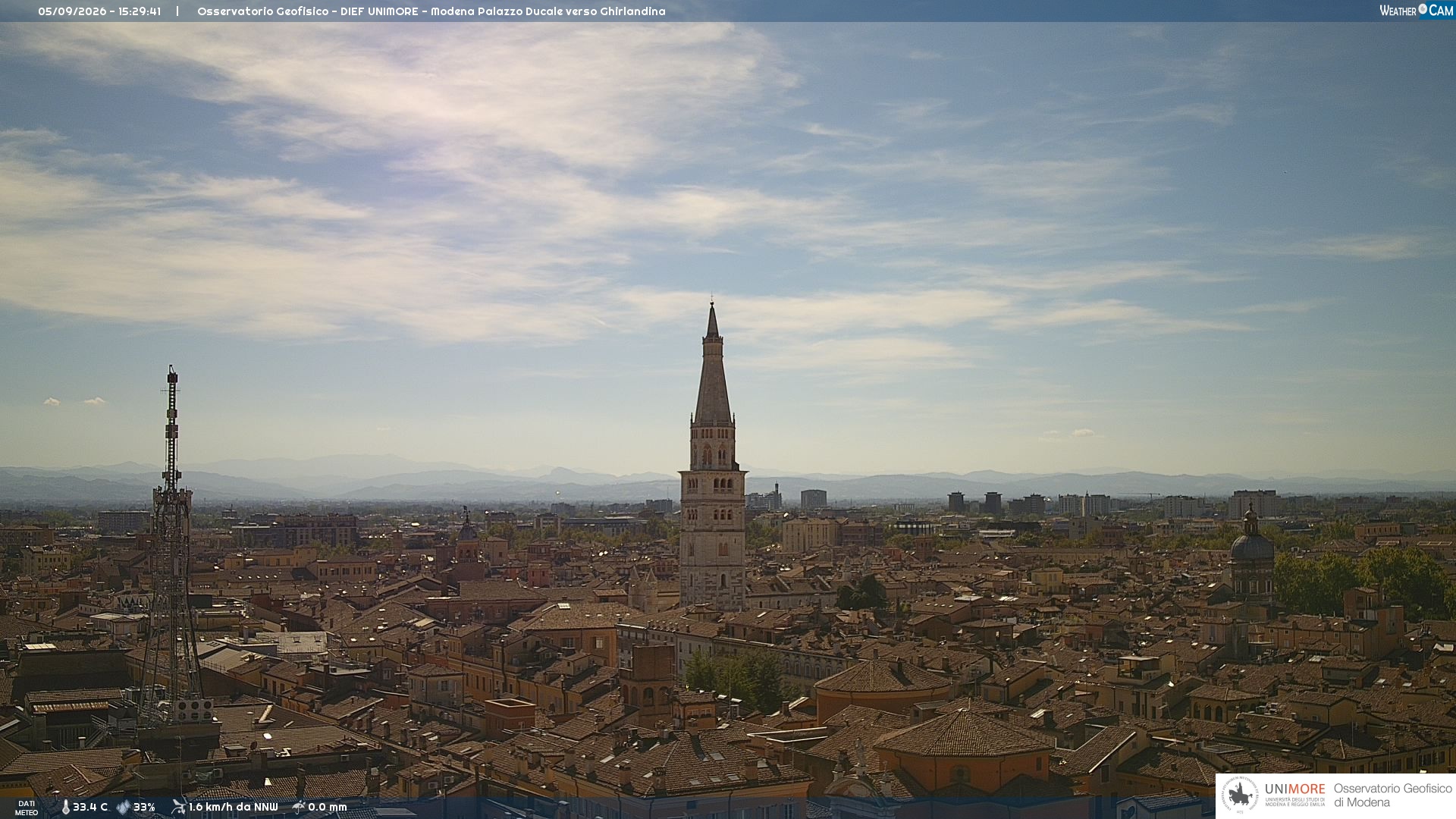Click the 1.6 km/h da NNW reading

tap(234, 808)
